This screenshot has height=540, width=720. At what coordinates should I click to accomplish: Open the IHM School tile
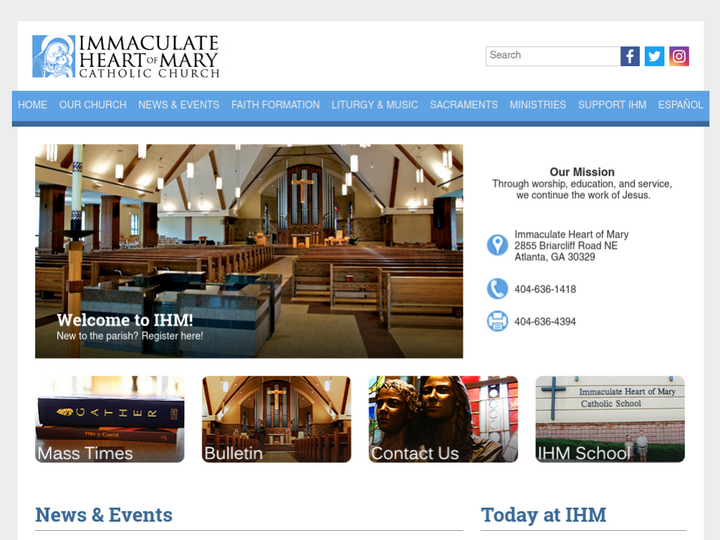[x=610, y=419]
